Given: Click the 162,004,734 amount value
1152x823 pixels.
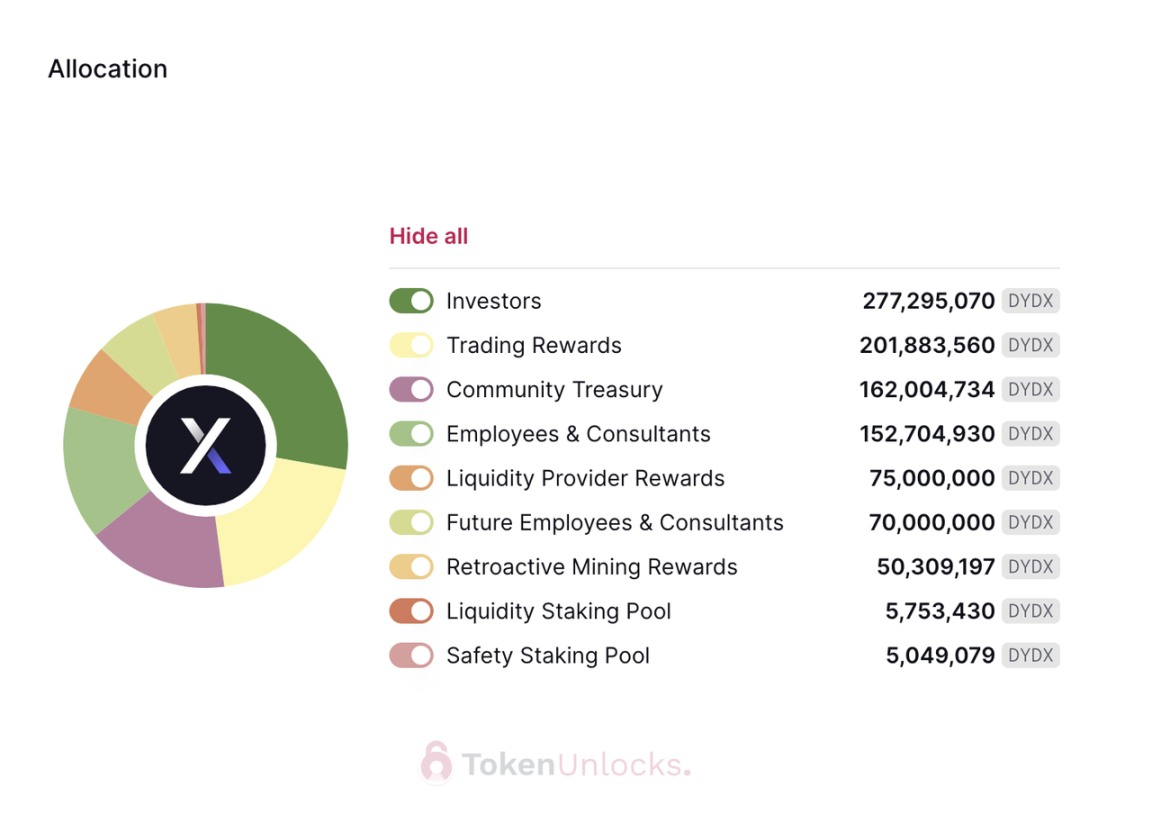Looking at the screenshot, I should 927,389.
